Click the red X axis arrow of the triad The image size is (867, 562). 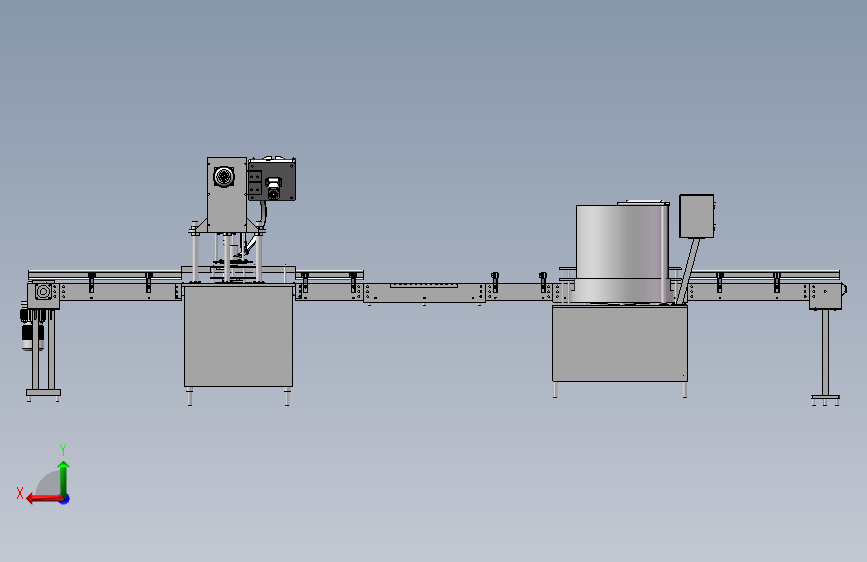click(44, 499)
